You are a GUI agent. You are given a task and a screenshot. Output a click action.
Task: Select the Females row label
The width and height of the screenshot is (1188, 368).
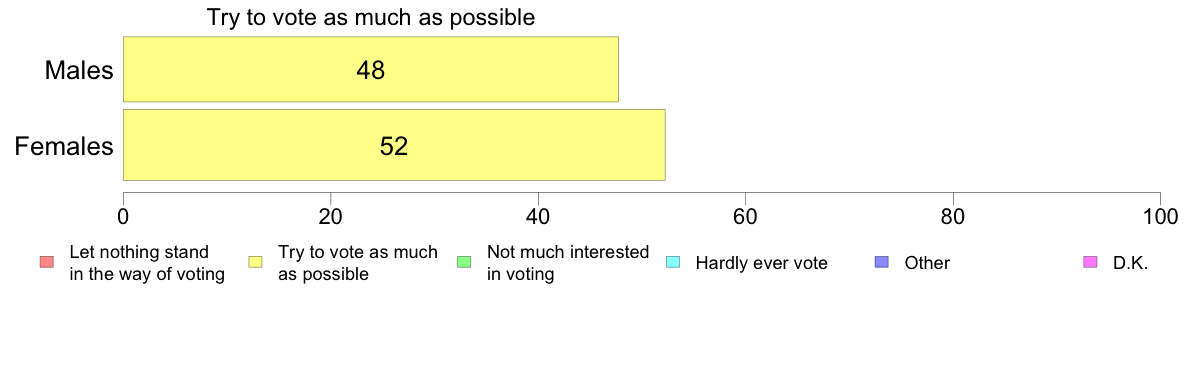(x=64, y=146)
